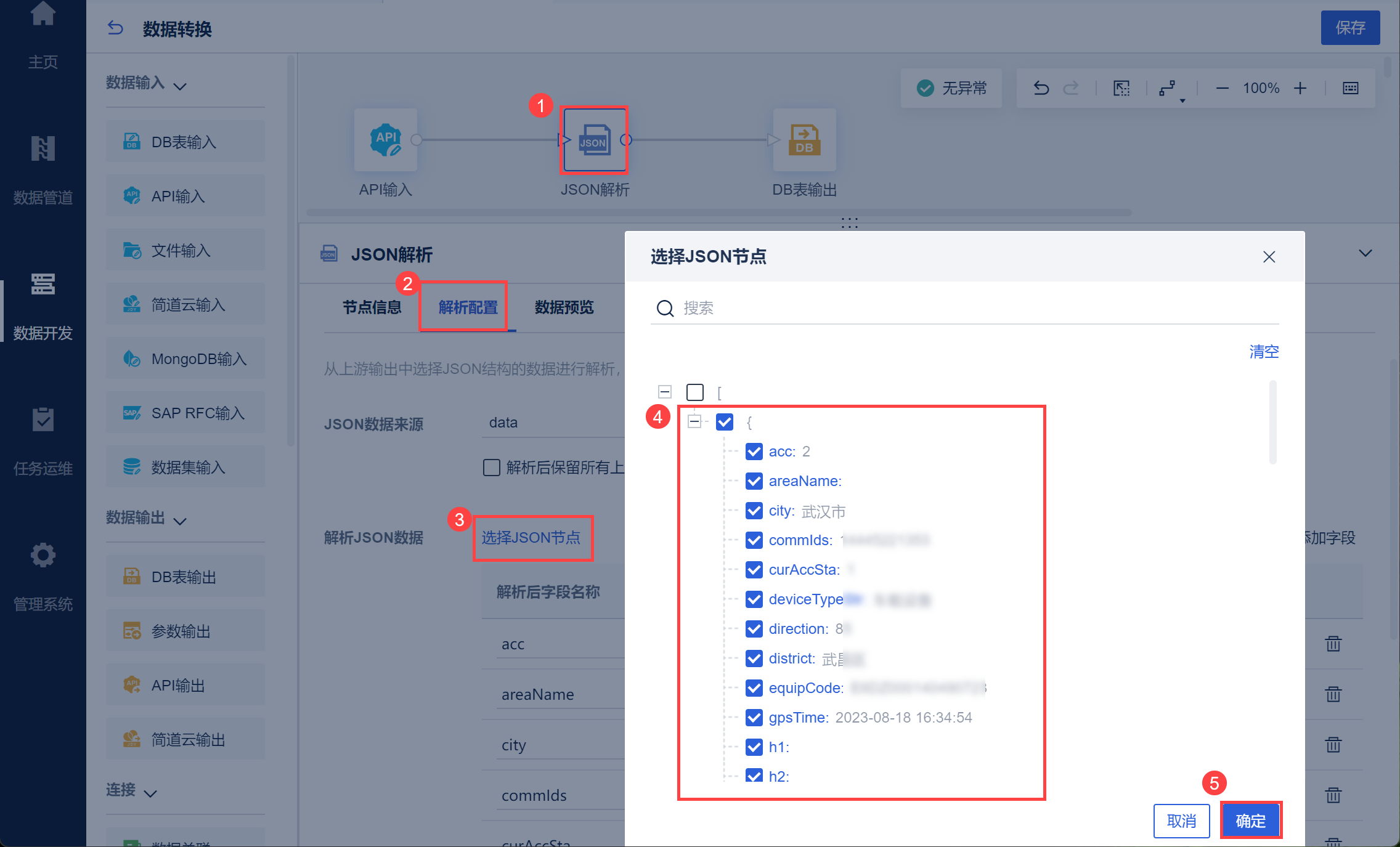The width and height of the screenshot is (1400, 847).
Task: Delete the acc field with trash icon
Action: [x=1333, y=644]
